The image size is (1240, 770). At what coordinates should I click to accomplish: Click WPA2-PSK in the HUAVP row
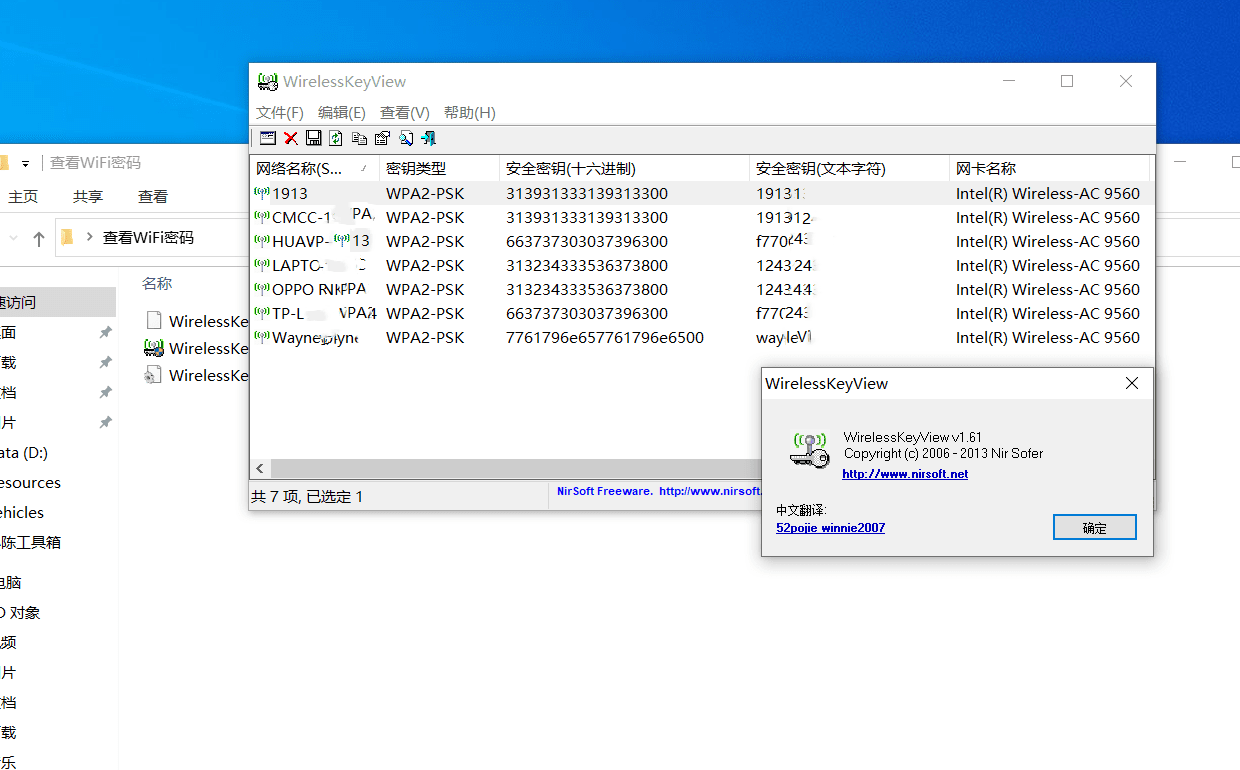click(x=425, y=241)
